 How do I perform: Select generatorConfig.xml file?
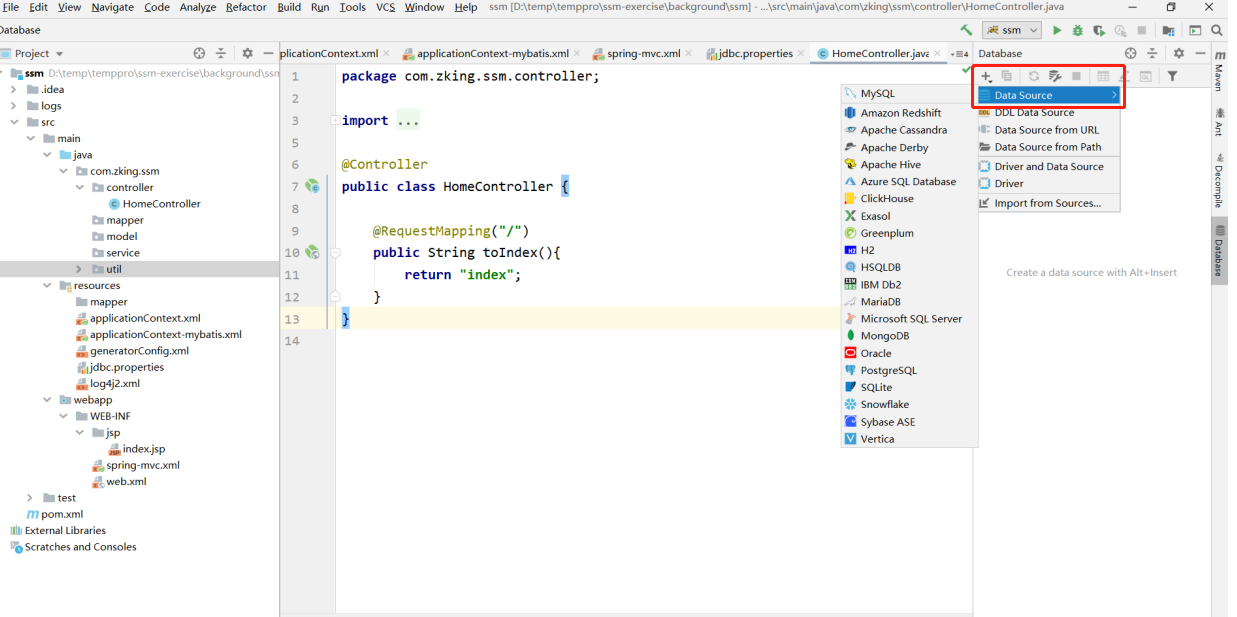(132, 351)
